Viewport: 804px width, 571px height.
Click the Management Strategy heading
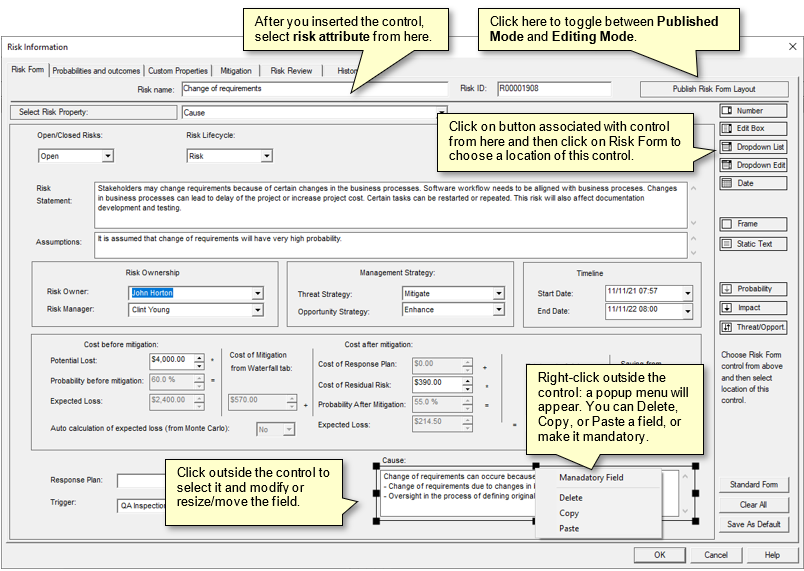click(397, 273)
